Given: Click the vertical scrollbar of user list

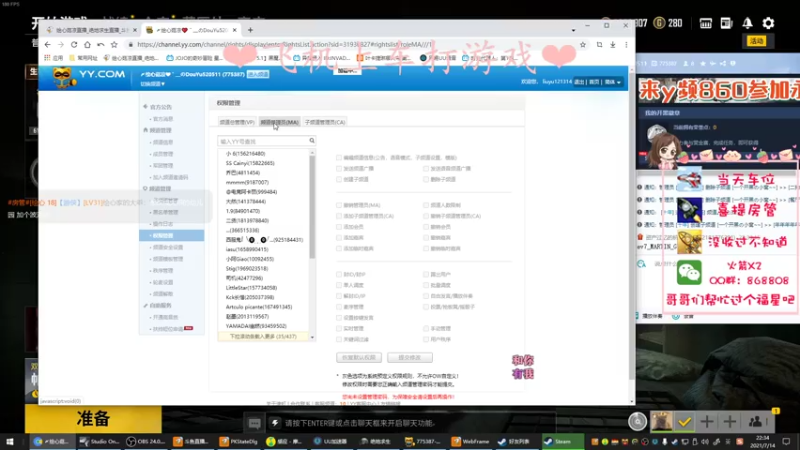Looking at the screenshot, I should (312, 207).
